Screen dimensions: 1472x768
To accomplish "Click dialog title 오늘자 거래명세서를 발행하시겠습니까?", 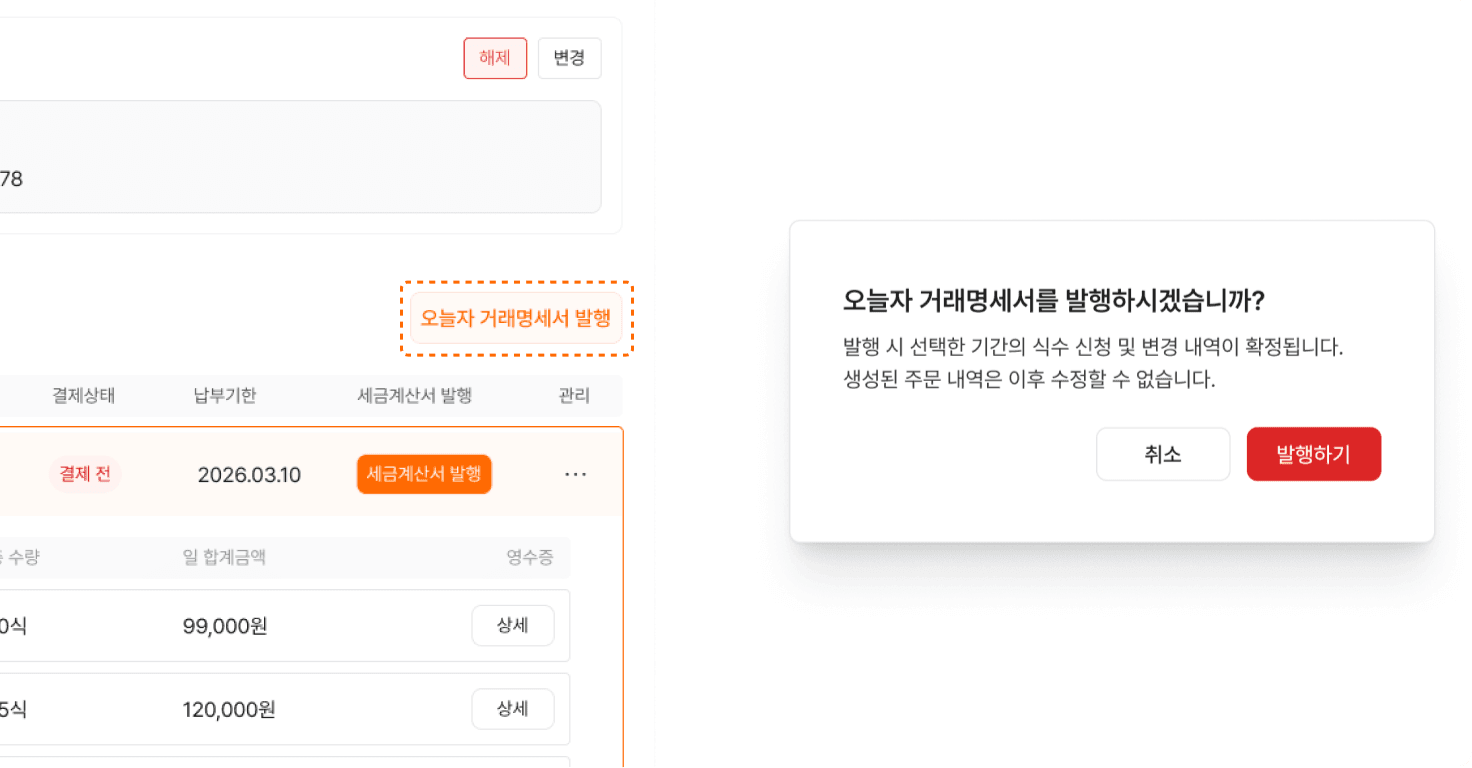I will pyautogui.click(x=1054, y=300).
